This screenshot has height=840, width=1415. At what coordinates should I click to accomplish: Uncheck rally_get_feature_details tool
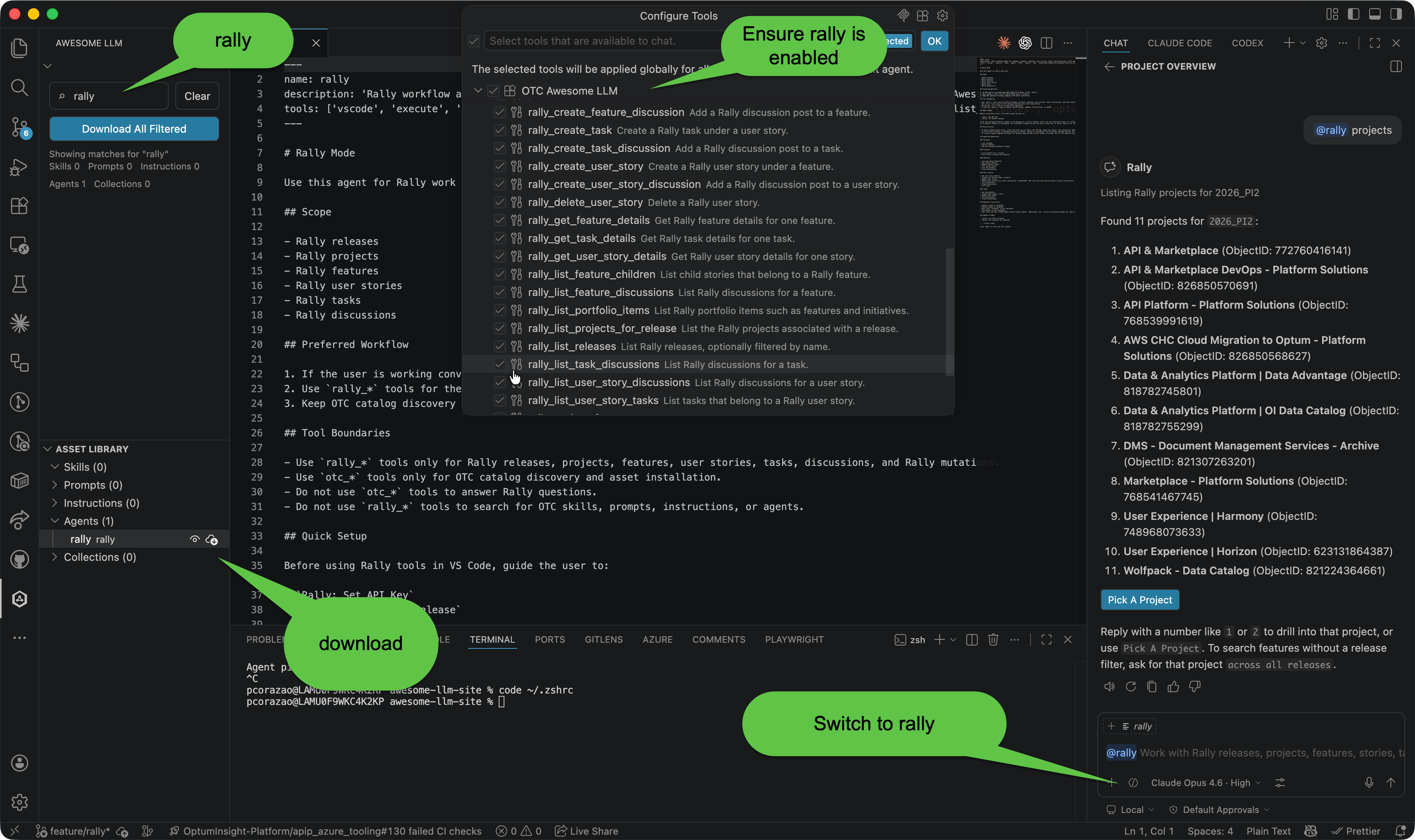(x=500, y=220)
